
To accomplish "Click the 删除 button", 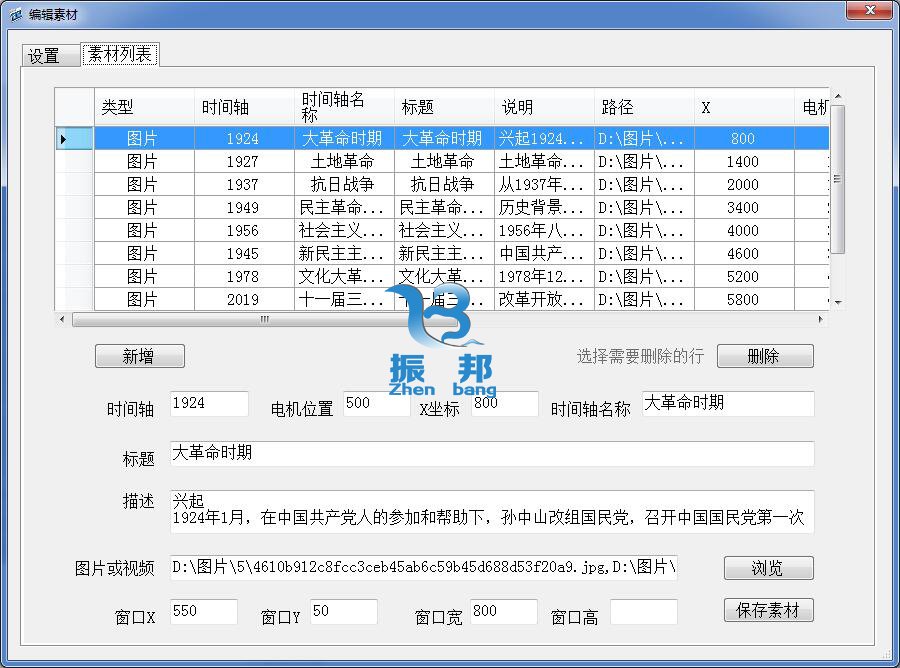I will (x=764, y=356).
